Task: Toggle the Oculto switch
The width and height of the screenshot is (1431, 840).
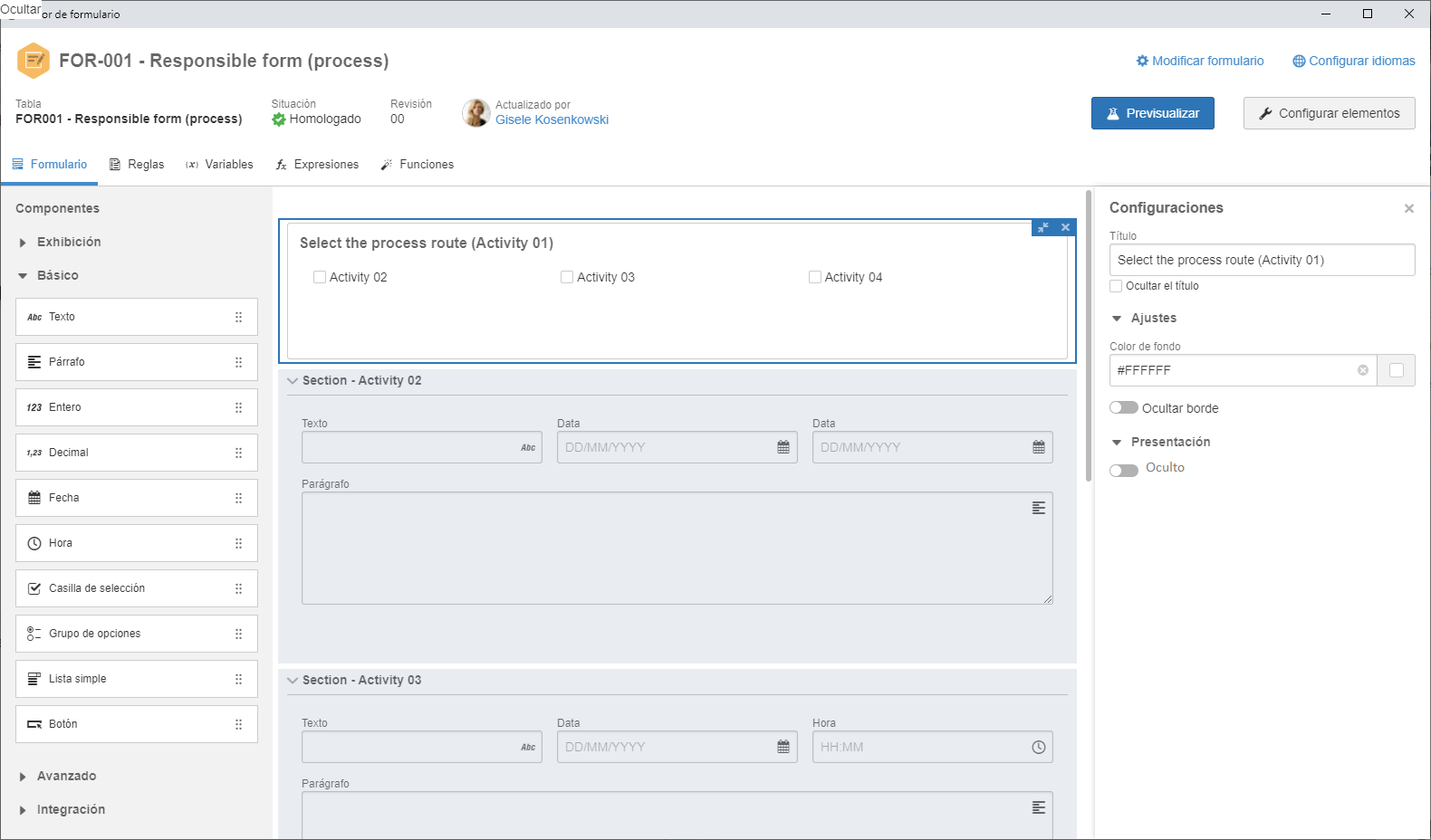Action: (1124, 470)
